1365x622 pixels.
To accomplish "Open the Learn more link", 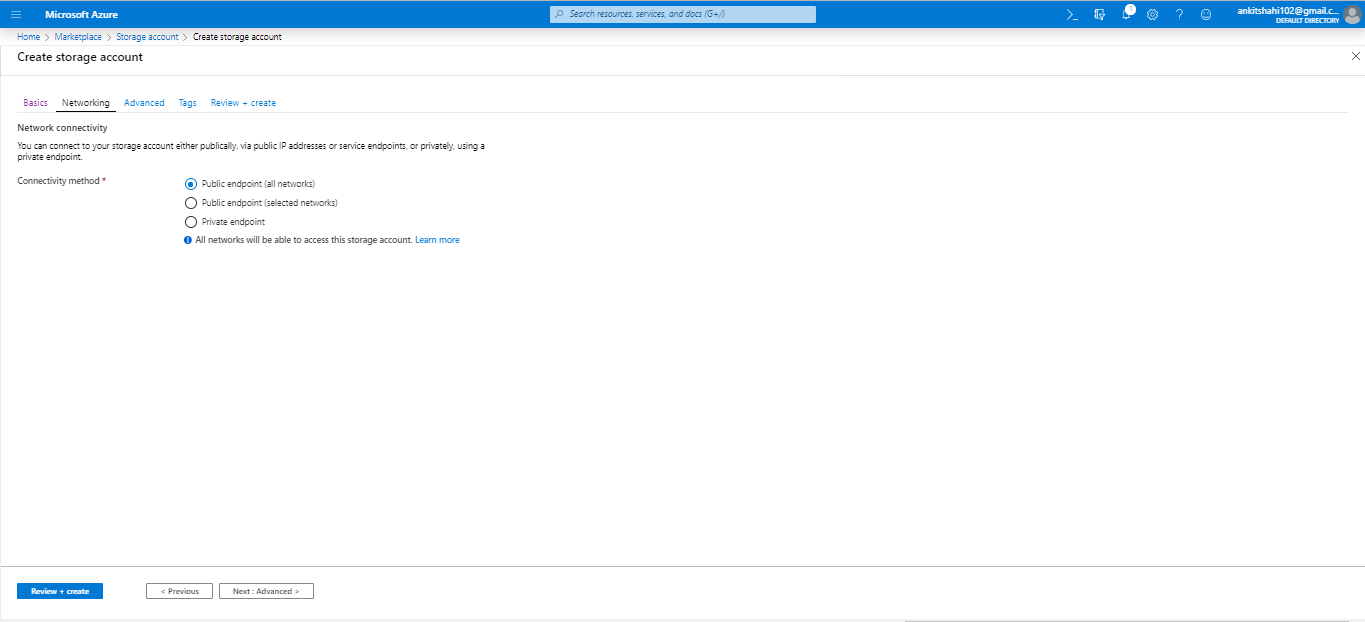I will pyautogui.click(x=437, y=239).
